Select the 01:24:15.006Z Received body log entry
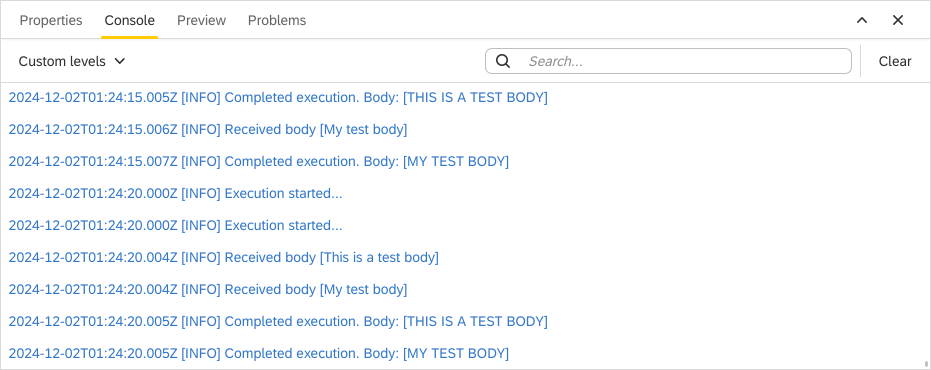 (208, 129)
